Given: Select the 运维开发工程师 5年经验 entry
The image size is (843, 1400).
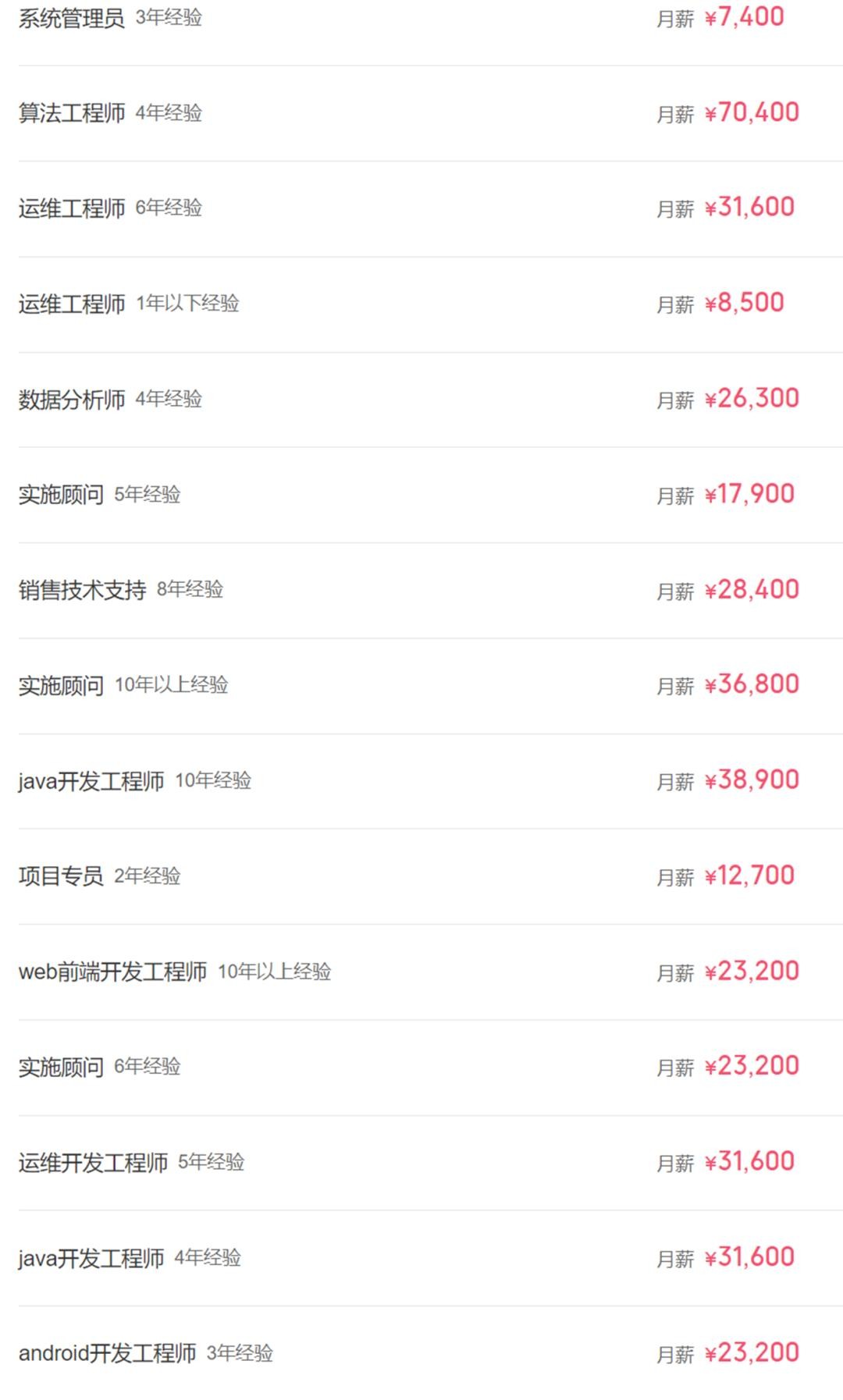Looking at the screenshot, I should (x=93, y=1163).
